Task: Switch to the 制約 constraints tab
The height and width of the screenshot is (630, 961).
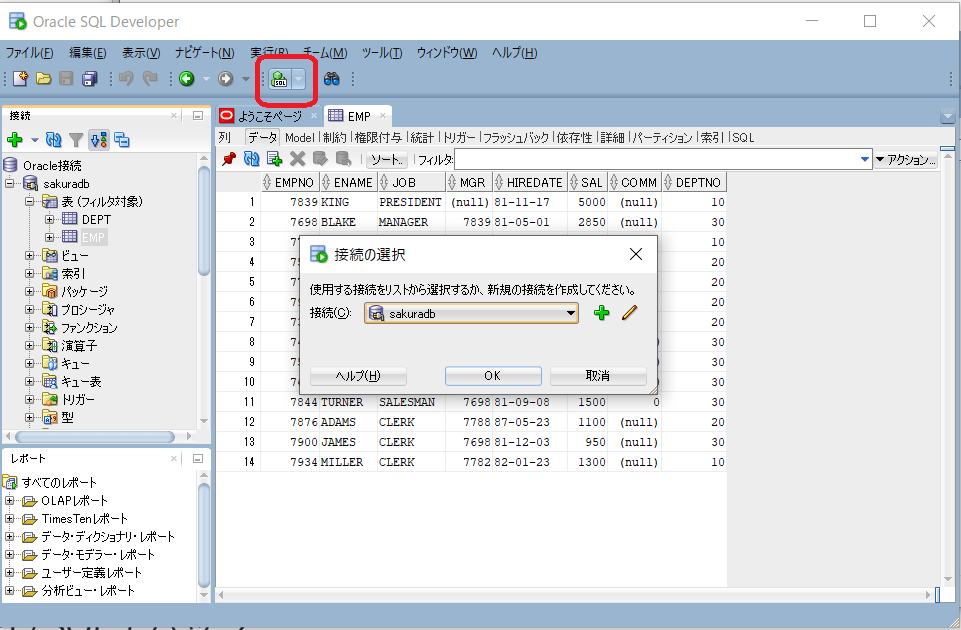Action: tap(335, 138)
